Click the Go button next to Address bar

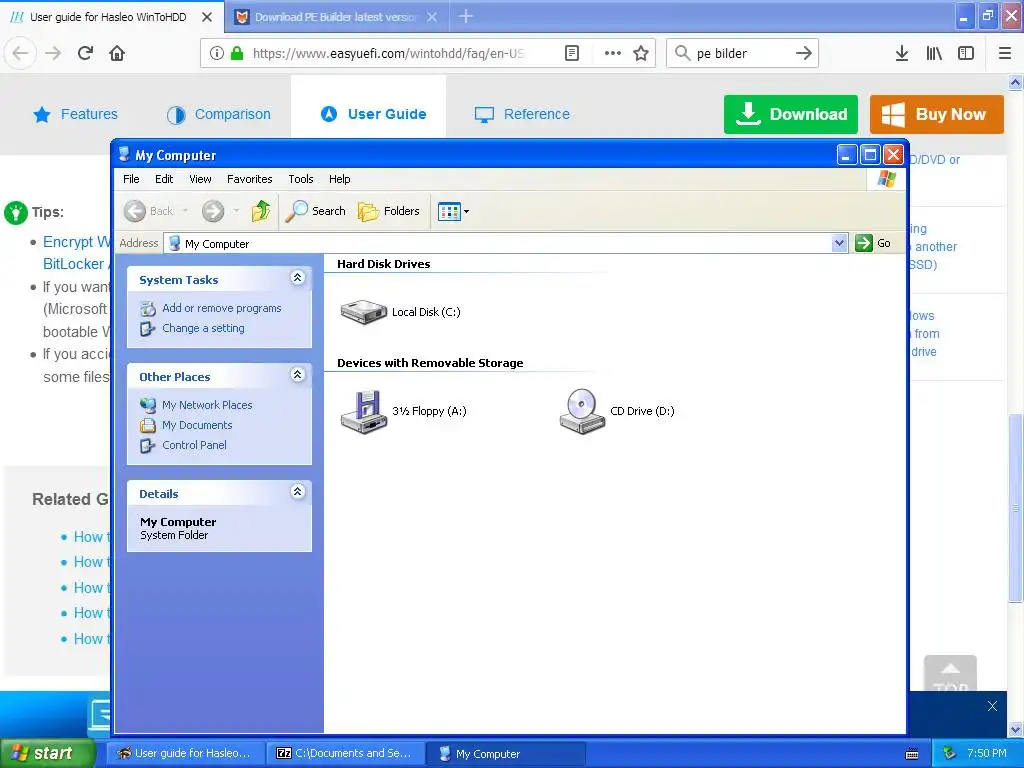click(873, 243)
